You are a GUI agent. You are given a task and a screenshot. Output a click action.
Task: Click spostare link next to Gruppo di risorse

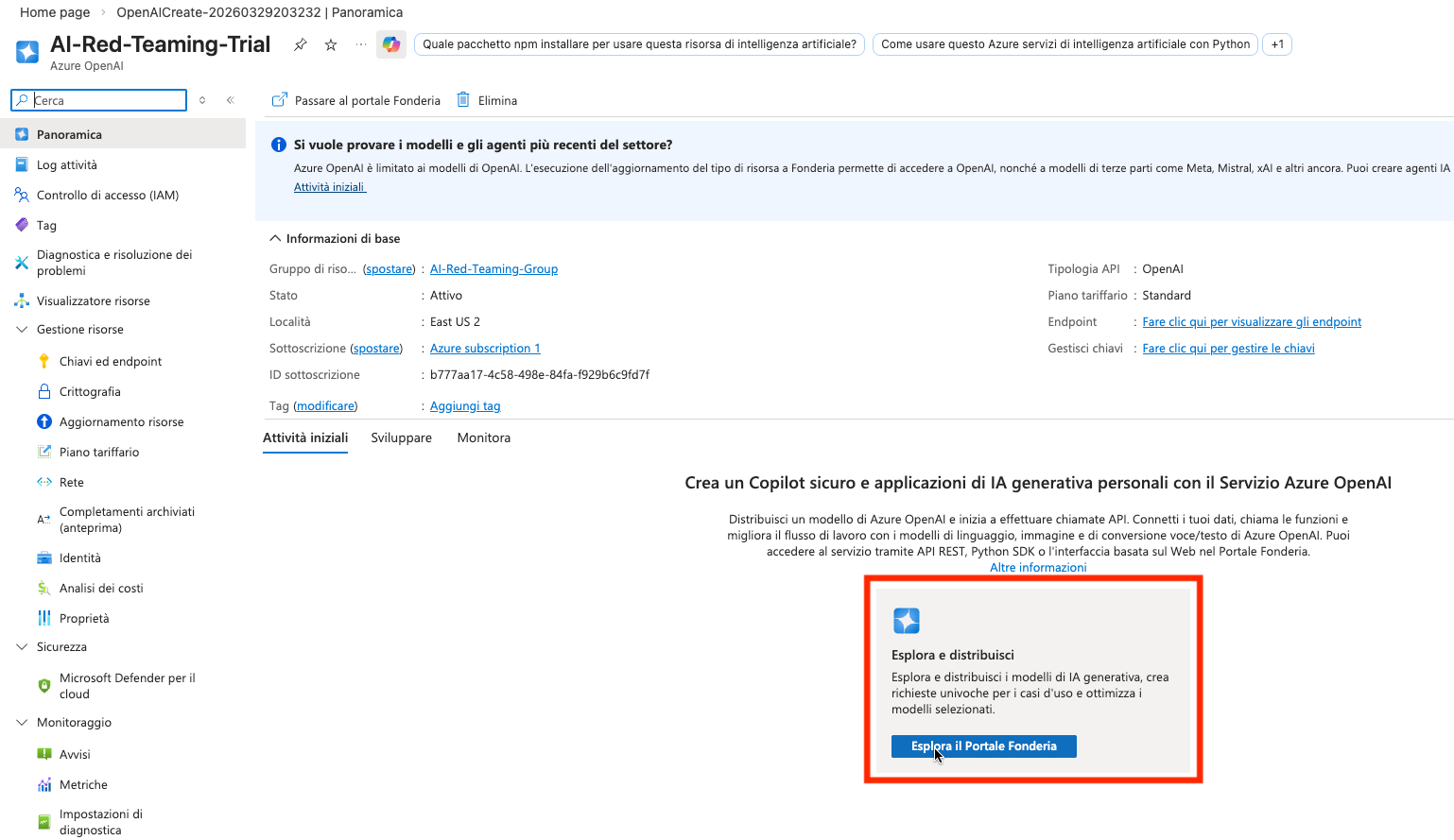[x=389, y=269]
